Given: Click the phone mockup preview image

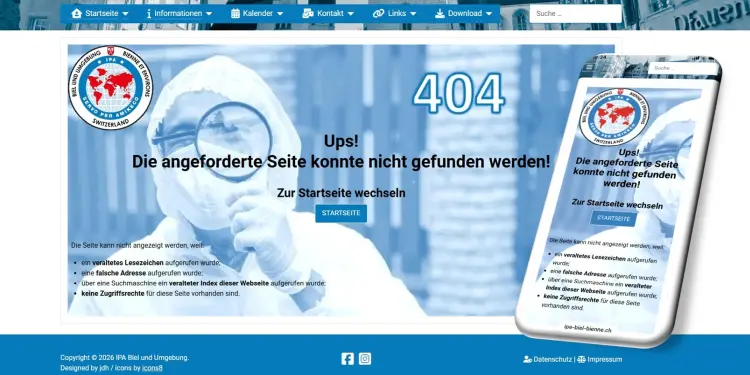Looking at the screenshot, I should 618,201.
